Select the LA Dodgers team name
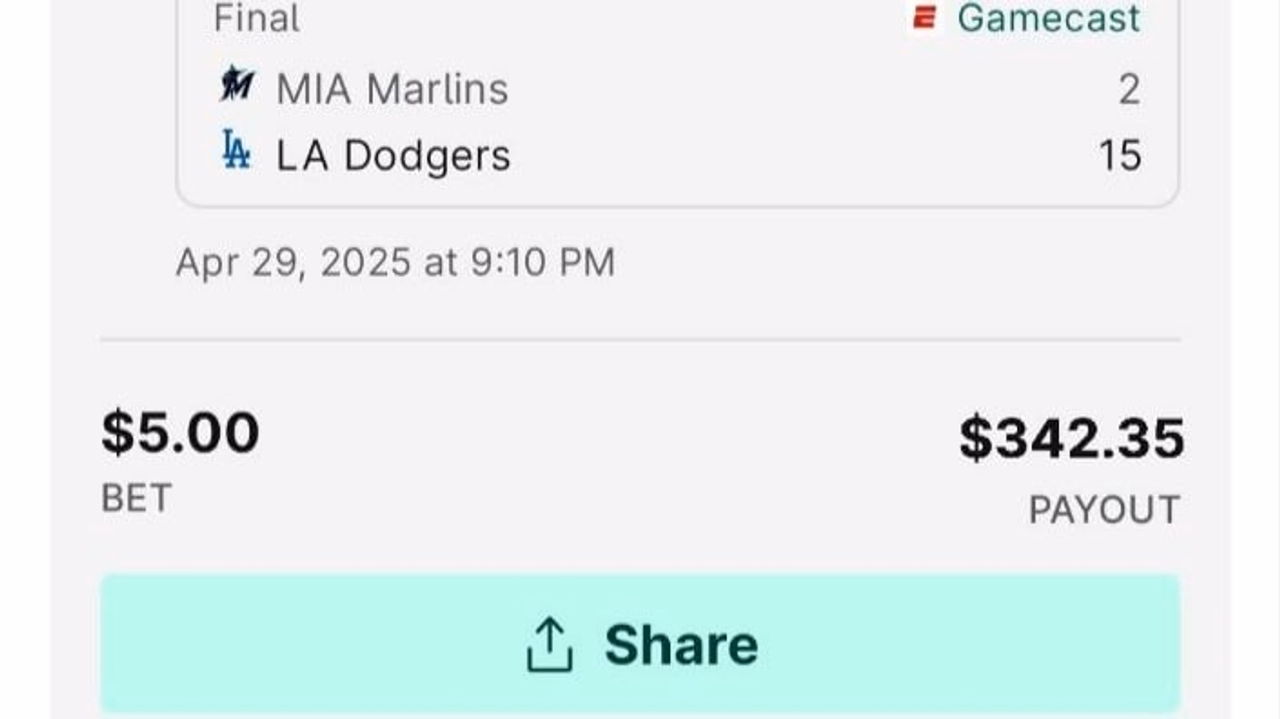The image size is (1280, 719). click(393, 155)
